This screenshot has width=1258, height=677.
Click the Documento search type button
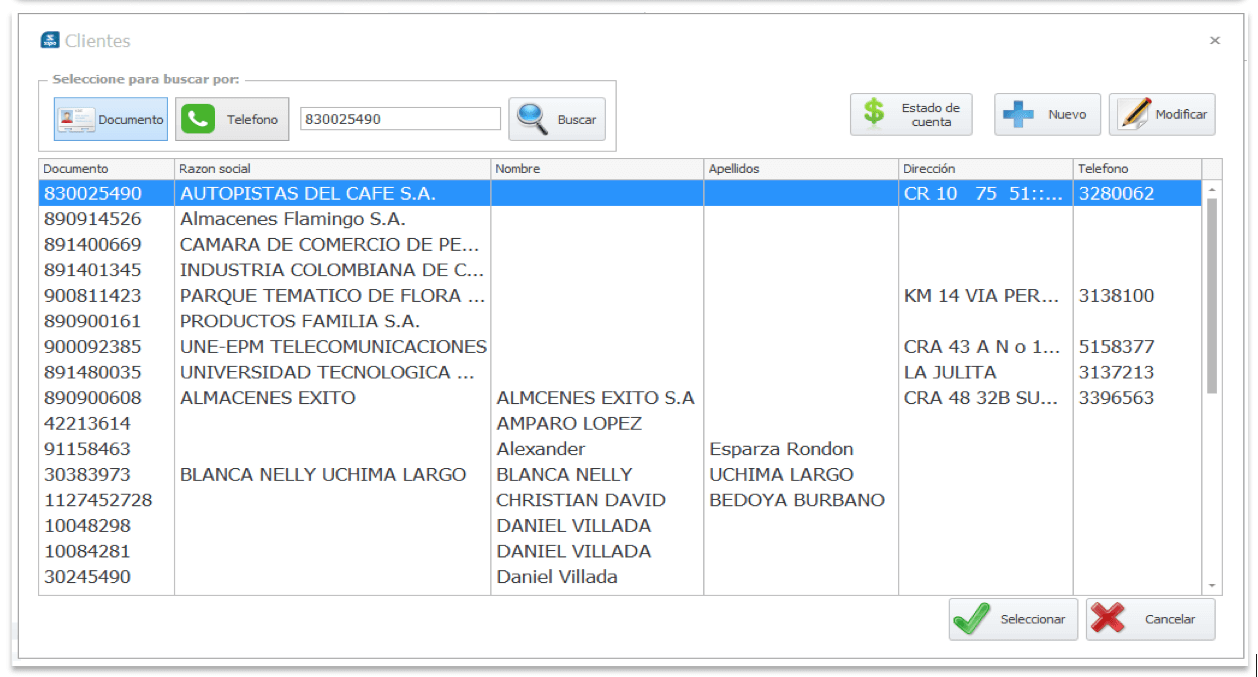click(110, 119)
